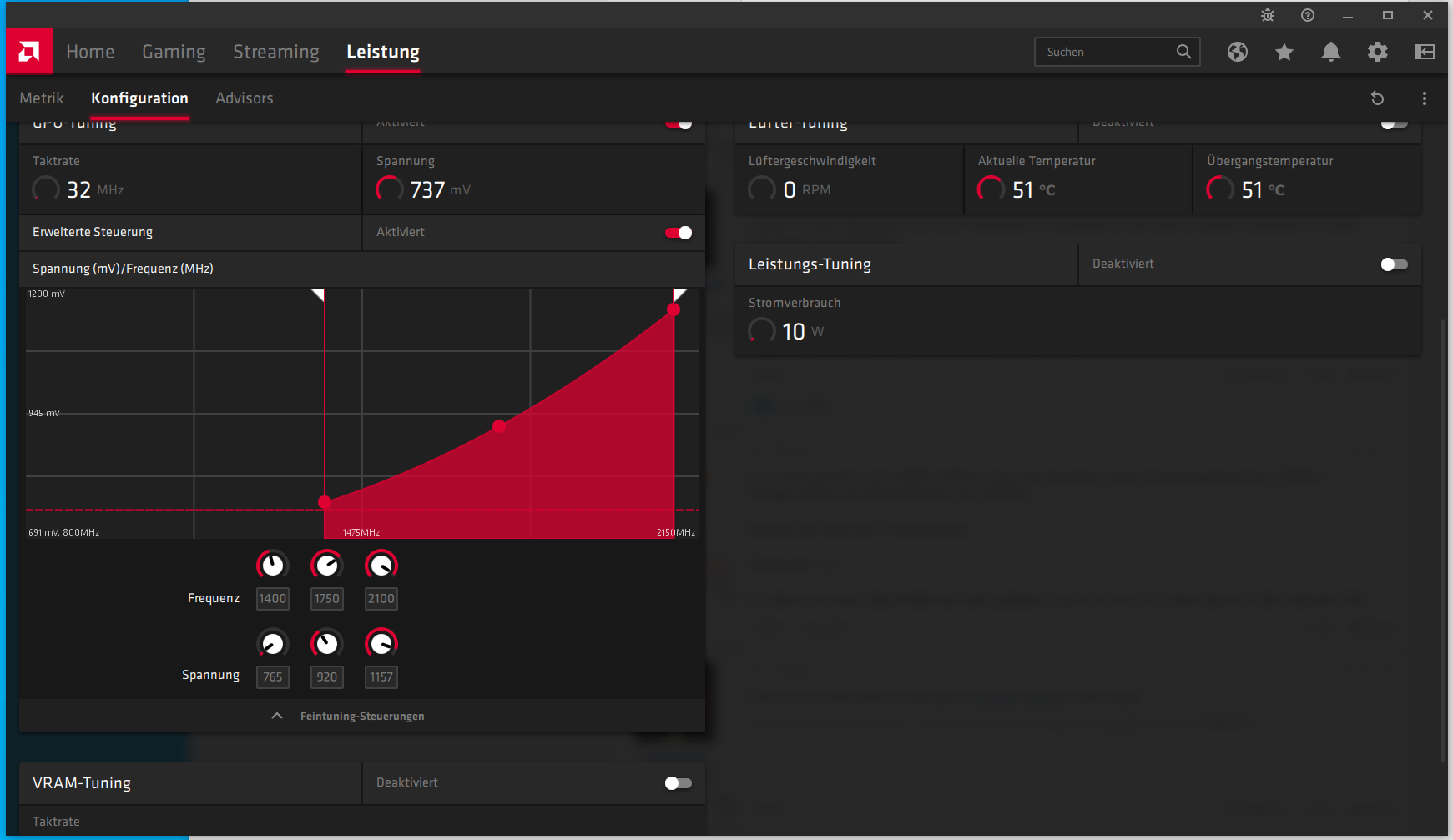The image size is (1453, 840).
Task: Click the Spannung value box 1157
Action: tap(381, 677)
